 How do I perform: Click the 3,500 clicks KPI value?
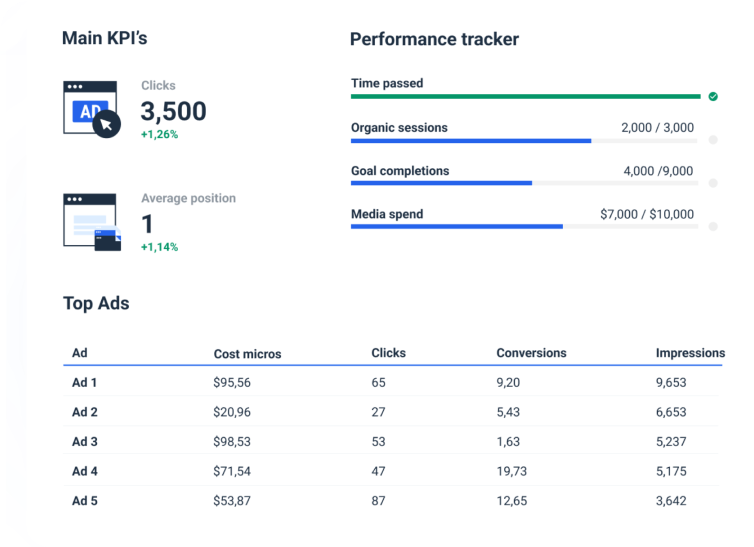pyautogui.click(x=173, y=111)
